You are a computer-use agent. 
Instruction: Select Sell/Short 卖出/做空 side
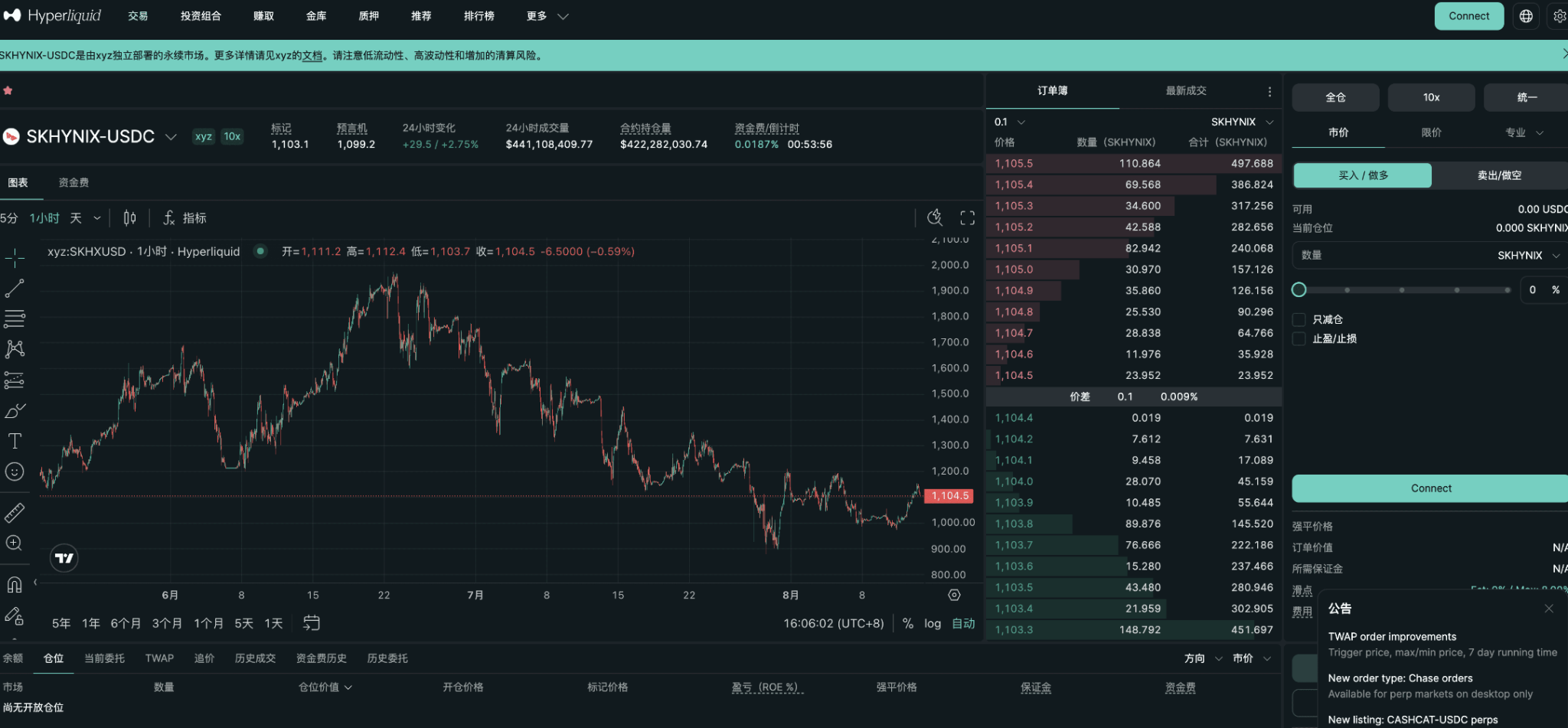pos(1499,175)
